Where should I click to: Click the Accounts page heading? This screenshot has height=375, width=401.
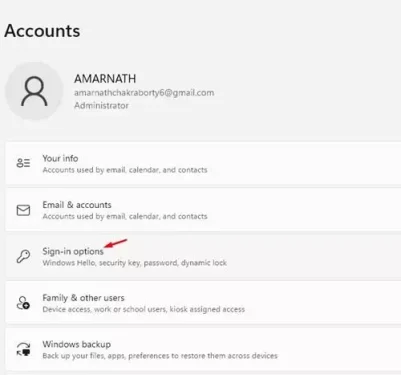pos(42,31)
